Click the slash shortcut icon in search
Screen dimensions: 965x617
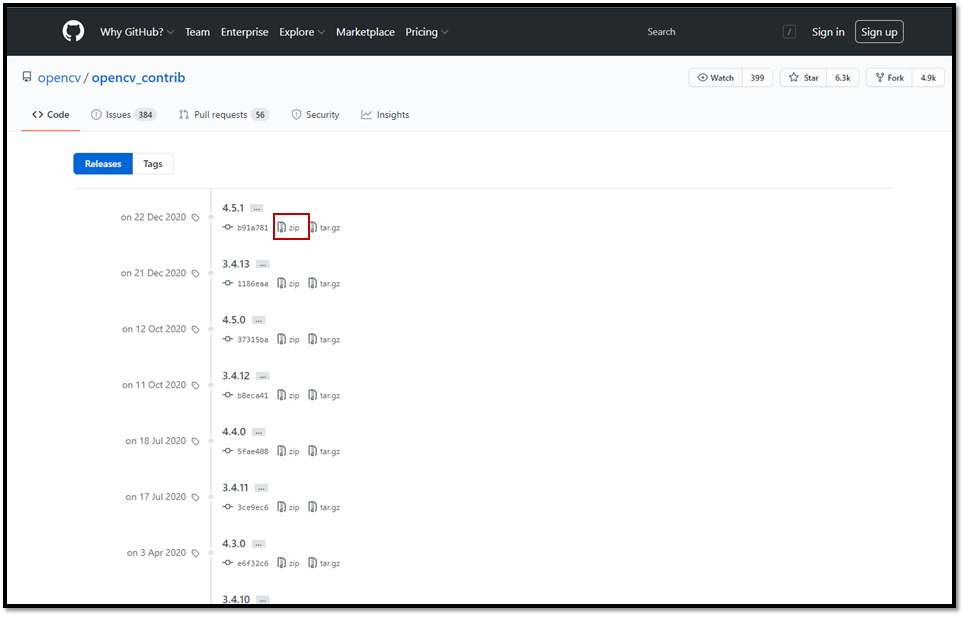789,32
